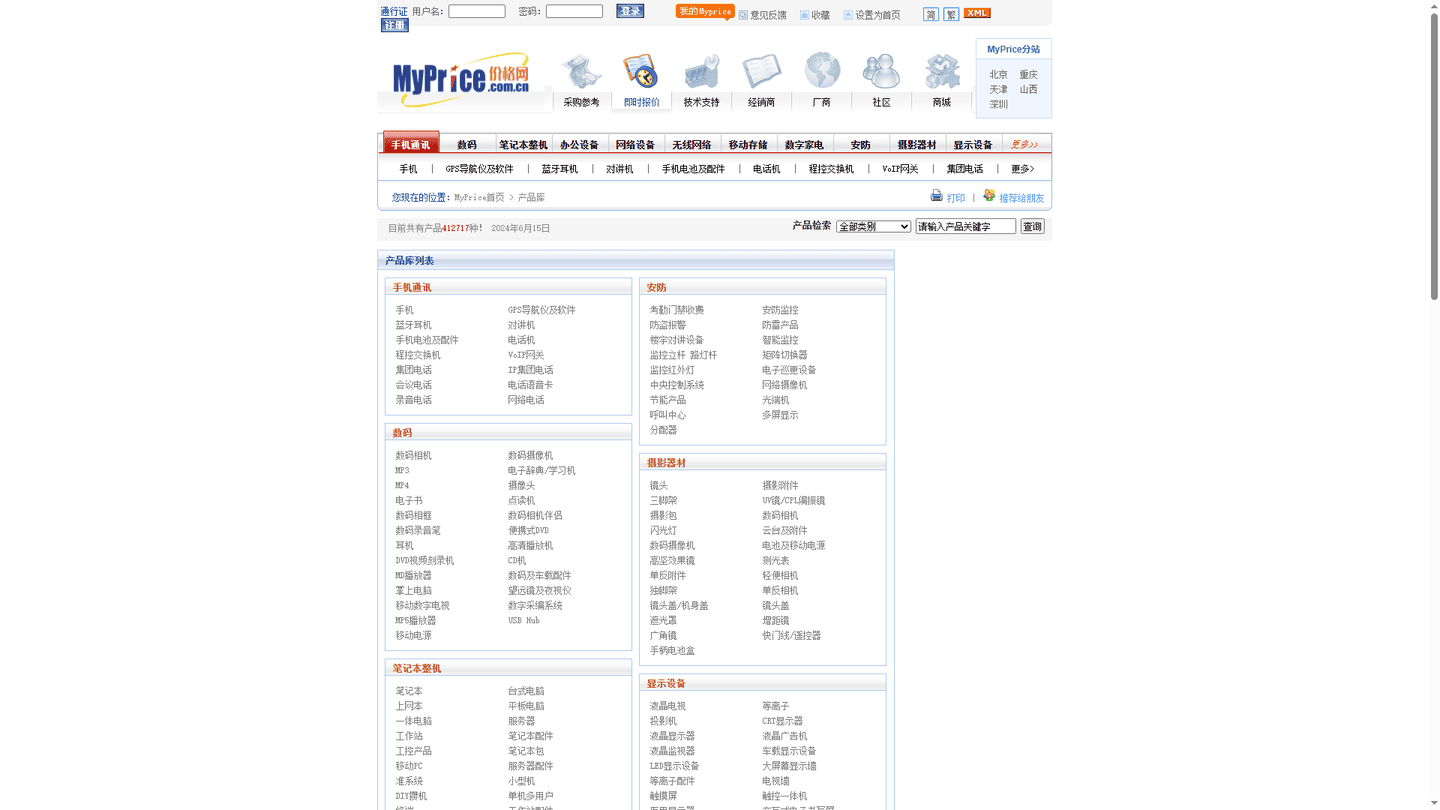The height and width of the screenshot is (810, 1440).
Task: Open the 厂商 globe icon
Action: (822, 72)
